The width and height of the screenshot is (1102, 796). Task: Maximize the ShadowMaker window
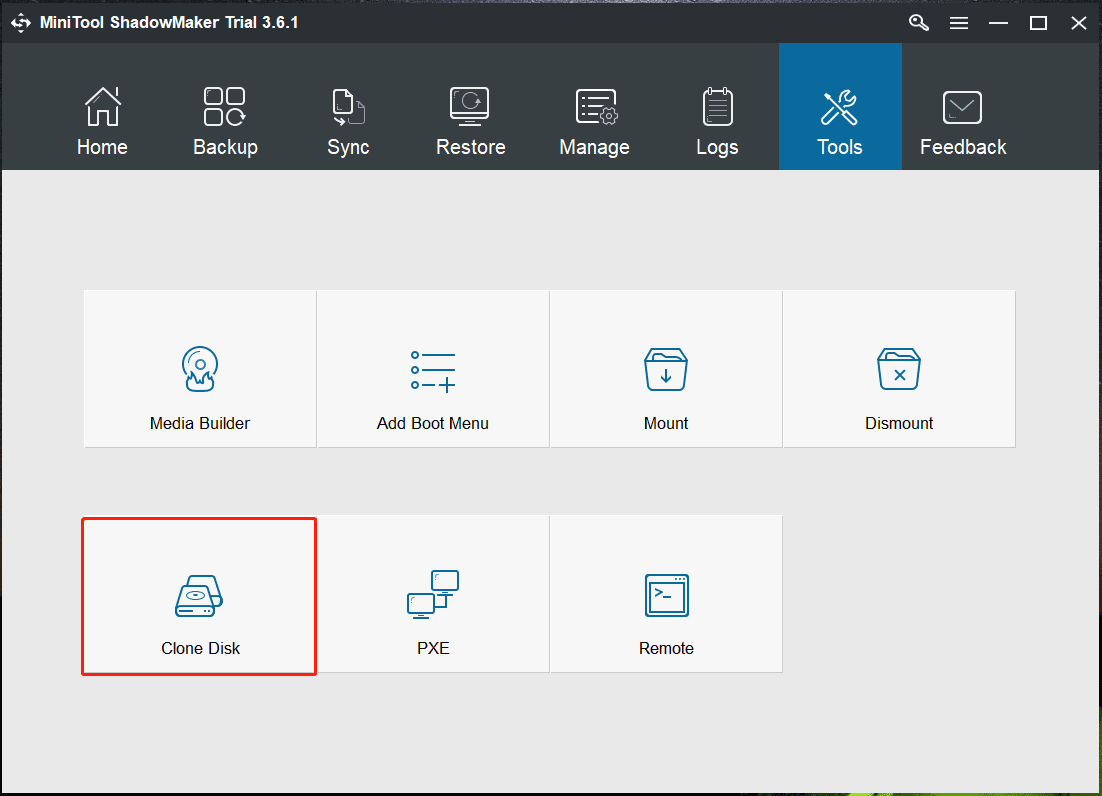coord(1038,23)
